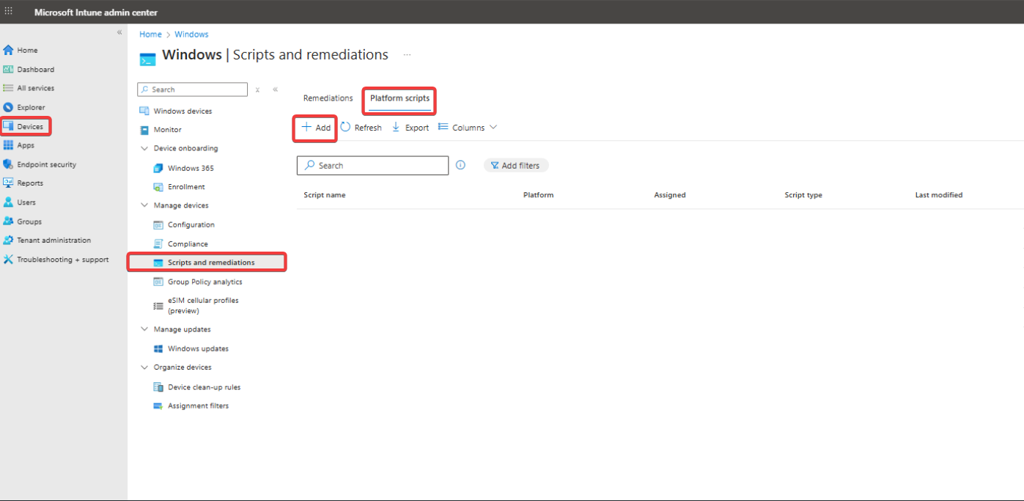Export the scripts list
Screen dimensions: 1024x501
click(x=410, y=128)
